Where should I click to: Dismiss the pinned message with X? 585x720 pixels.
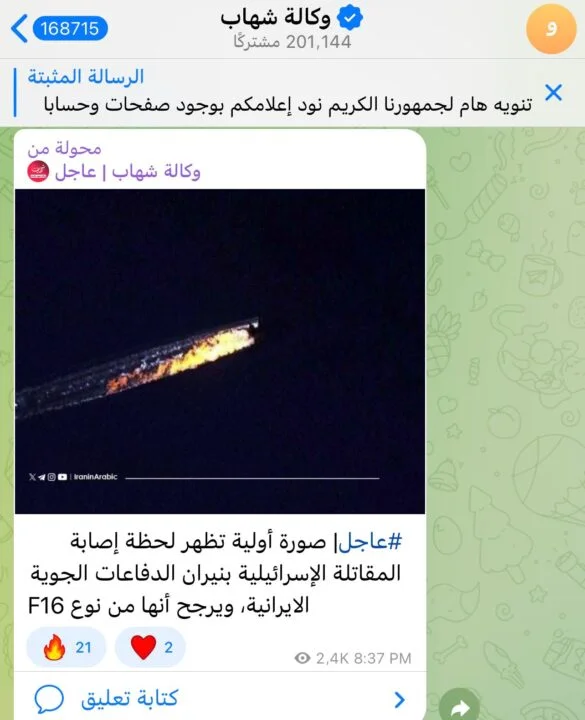[x=553, y=92]
